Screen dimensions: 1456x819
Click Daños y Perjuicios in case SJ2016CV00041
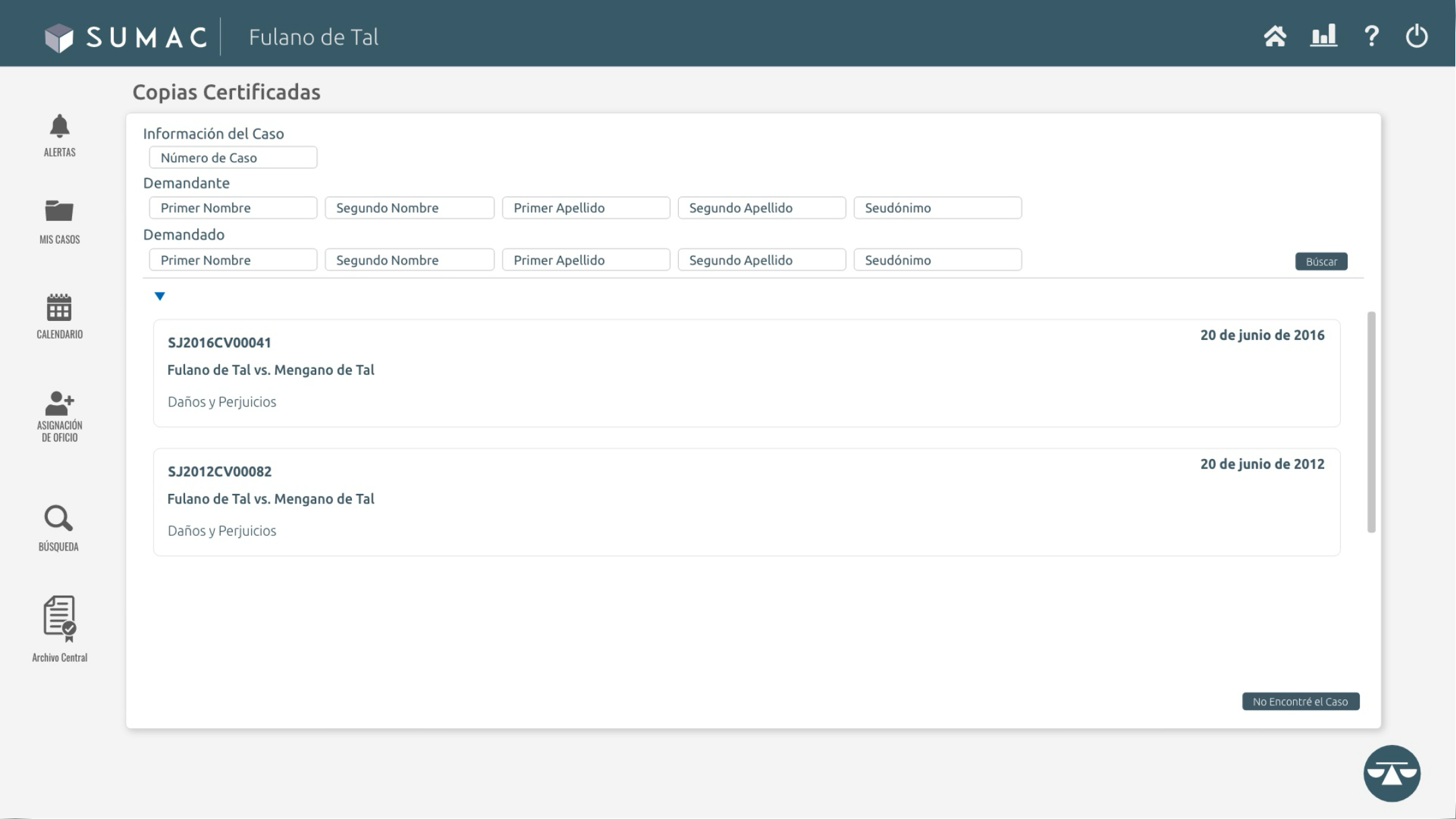coord(222,402)
